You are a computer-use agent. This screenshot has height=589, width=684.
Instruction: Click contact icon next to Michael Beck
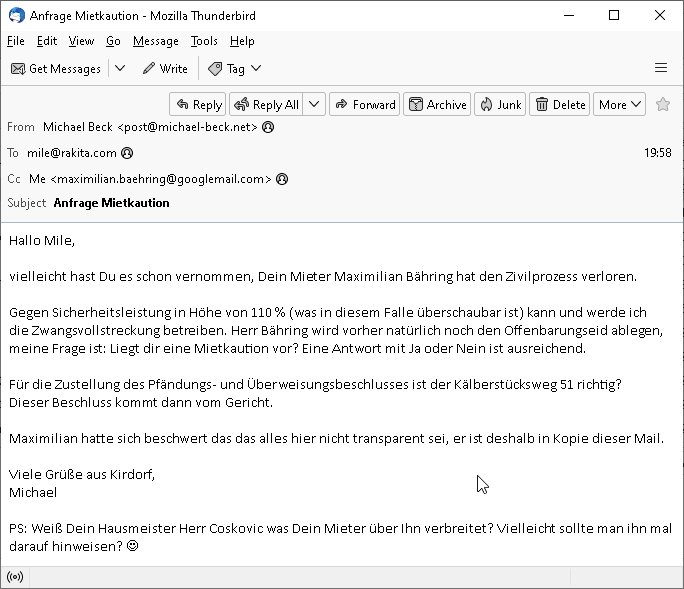pyautogui.click(x=268, y=127)
